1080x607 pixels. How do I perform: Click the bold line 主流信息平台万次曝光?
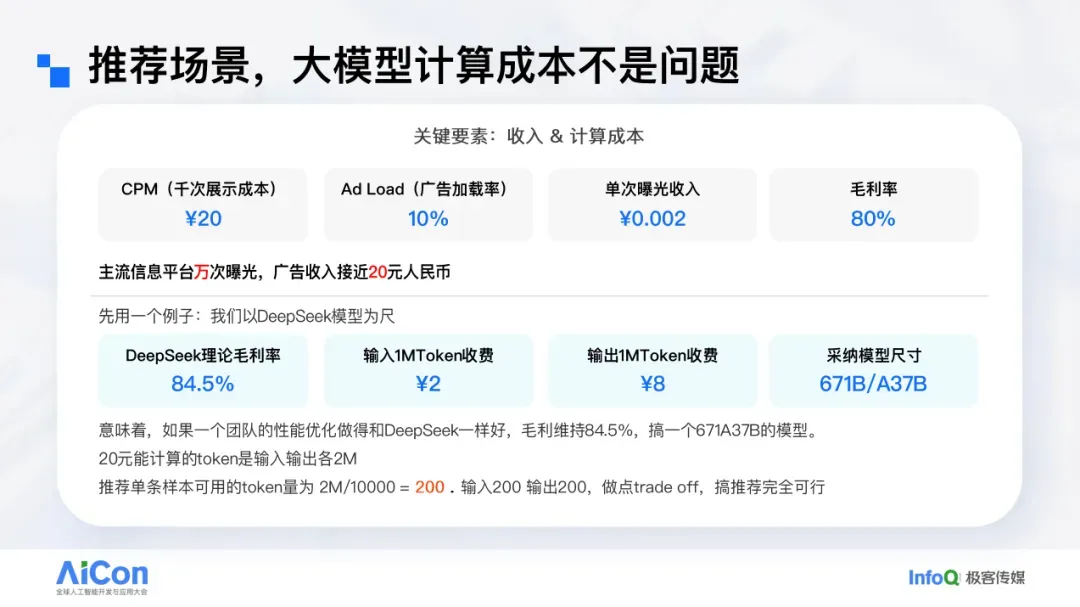[274, 272]
